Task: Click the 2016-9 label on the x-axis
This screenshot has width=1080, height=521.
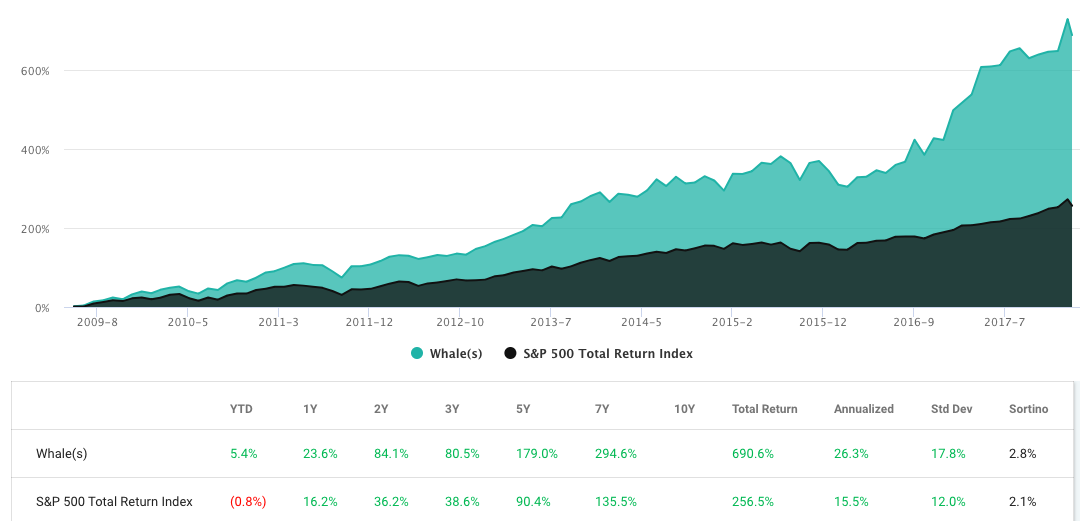Action: tap(914, 322)
